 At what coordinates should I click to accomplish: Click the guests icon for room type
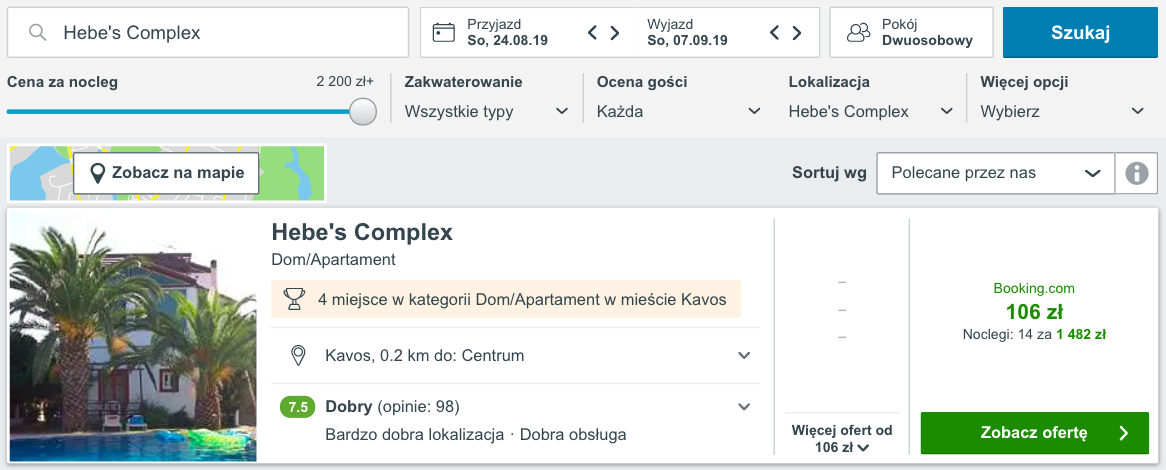[858, 33]
